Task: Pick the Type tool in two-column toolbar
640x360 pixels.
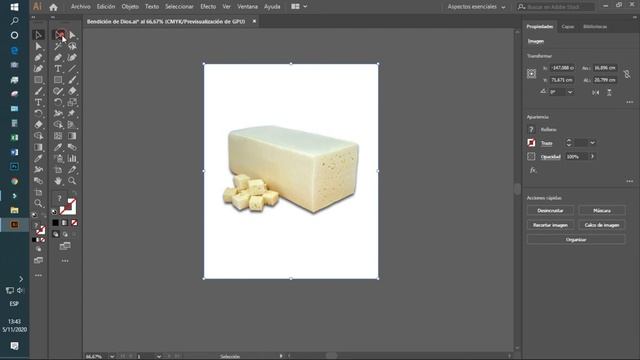Action: [x=58, y=69]
